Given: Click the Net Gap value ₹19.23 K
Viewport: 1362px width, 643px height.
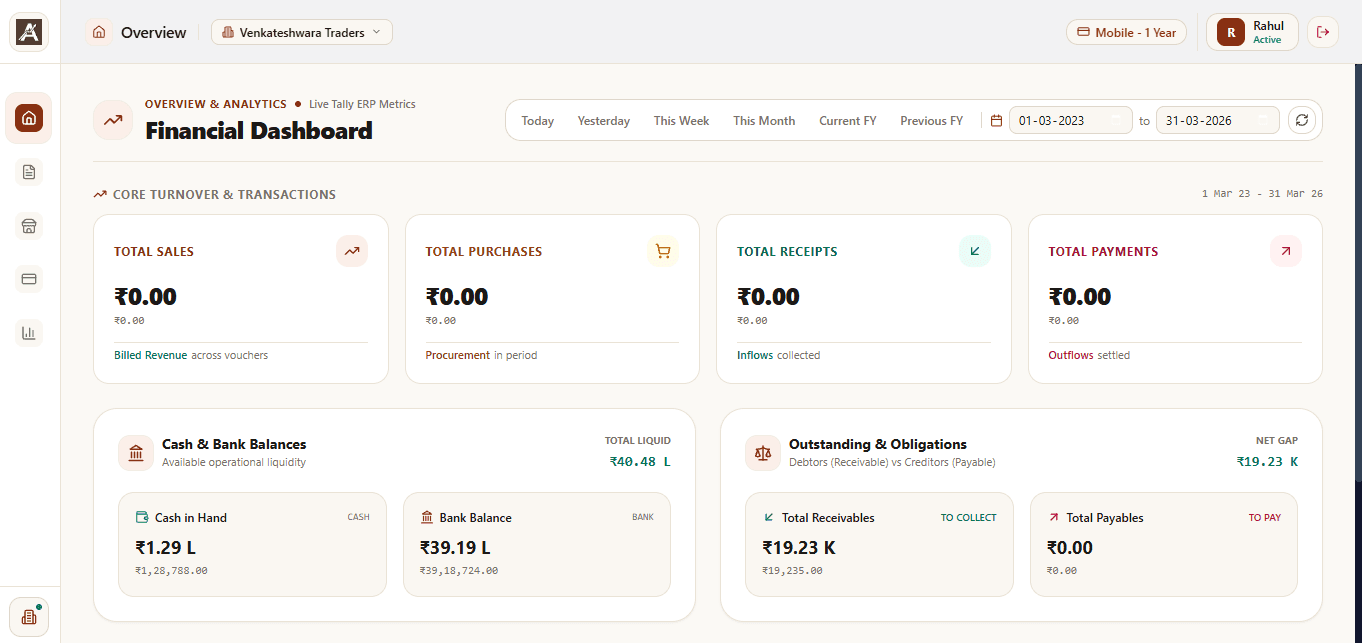Looking at the screenshot, I should [x=1267, y=462].
